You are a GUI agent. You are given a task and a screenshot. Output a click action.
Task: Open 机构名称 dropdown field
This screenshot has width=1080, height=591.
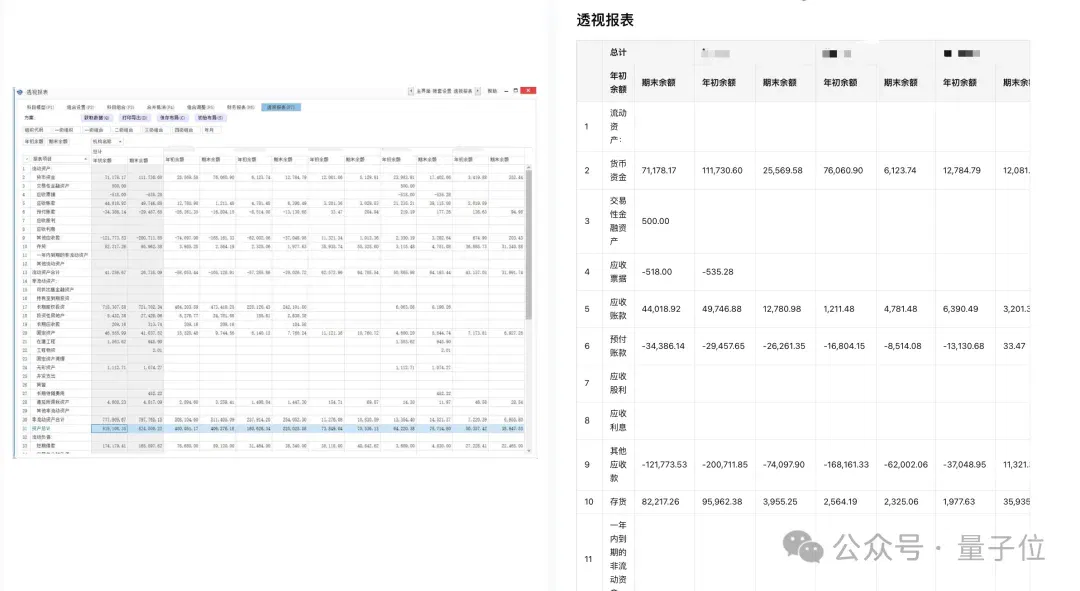pos(107,141)
